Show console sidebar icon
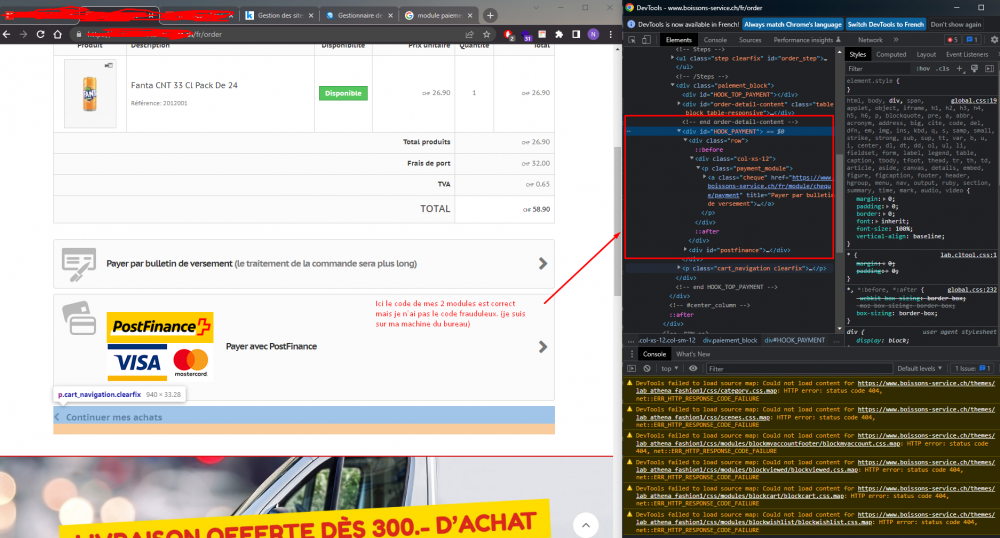 pyautogui.click(x=631, y=368)
